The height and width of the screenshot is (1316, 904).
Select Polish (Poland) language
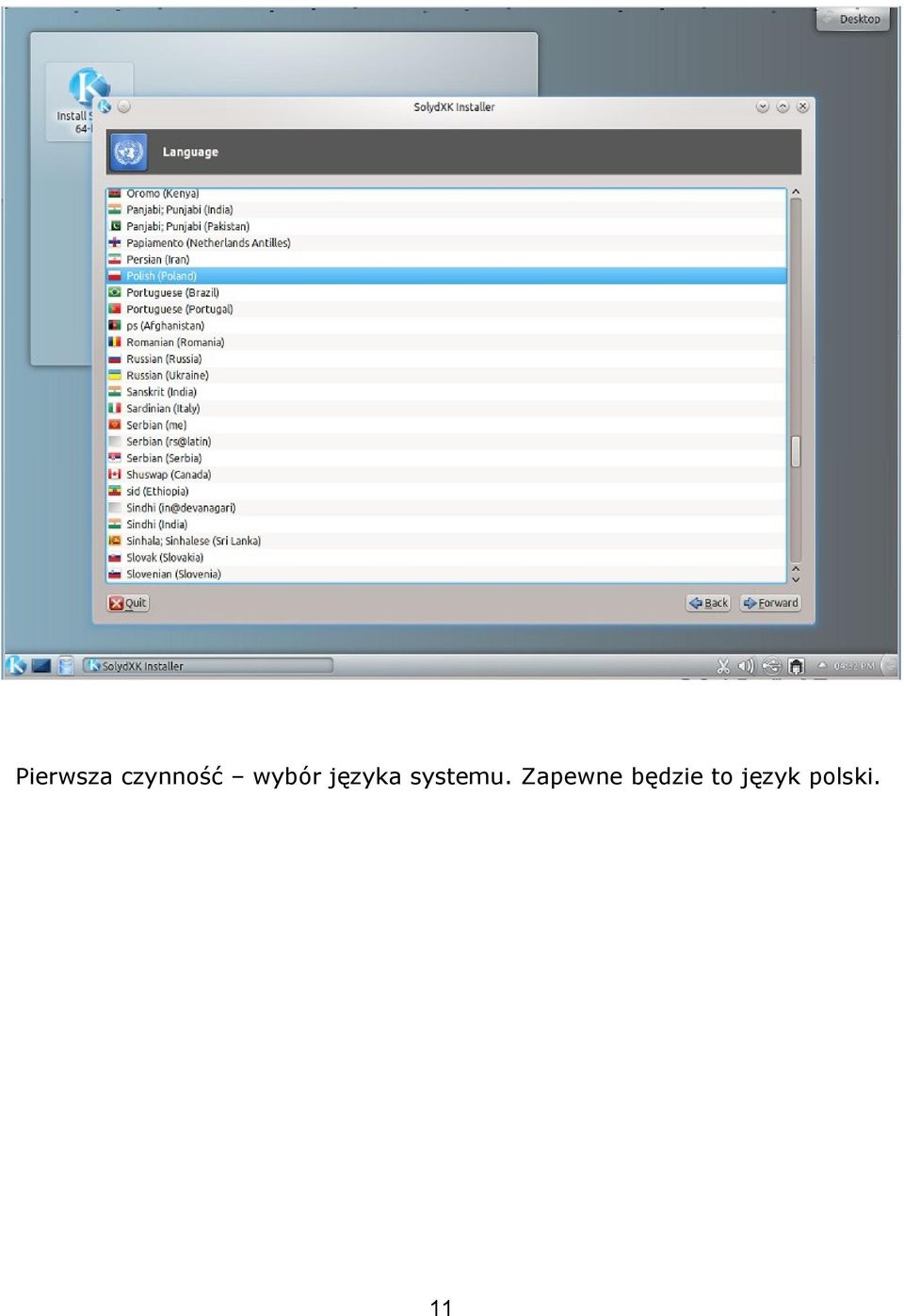pos(446,276)
